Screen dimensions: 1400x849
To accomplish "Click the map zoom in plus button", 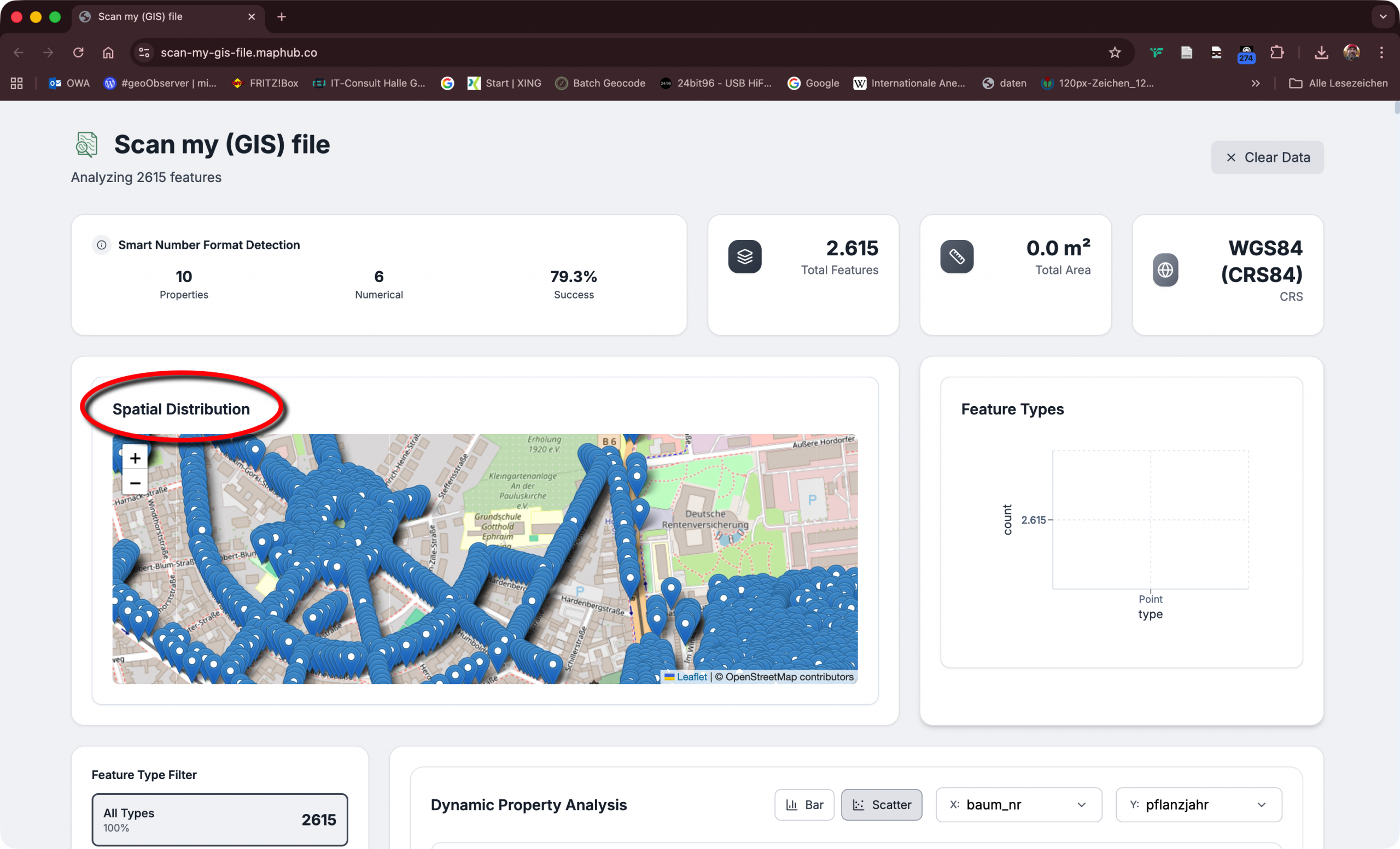I will point(135,458).
